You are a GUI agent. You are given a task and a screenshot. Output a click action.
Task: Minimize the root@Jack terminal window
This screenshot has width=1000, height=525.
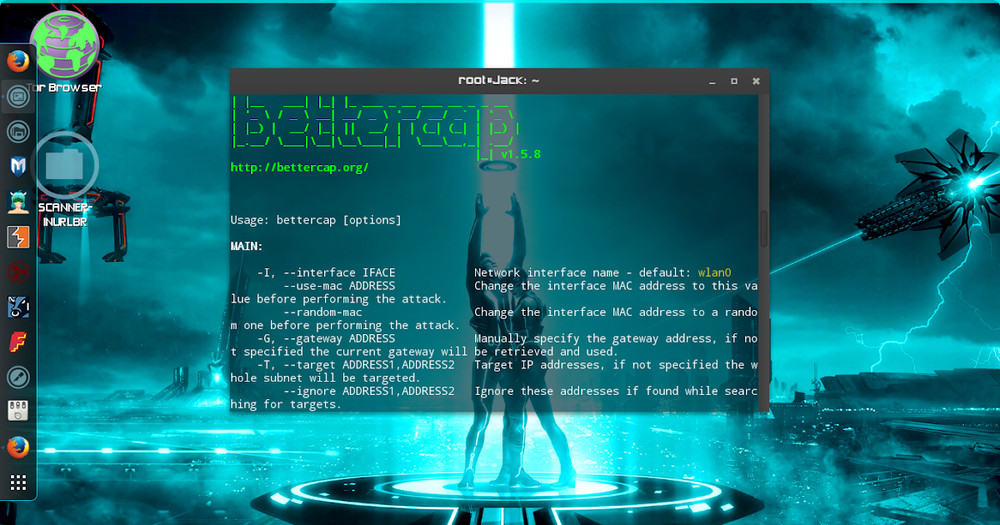[x=712, y=81]
